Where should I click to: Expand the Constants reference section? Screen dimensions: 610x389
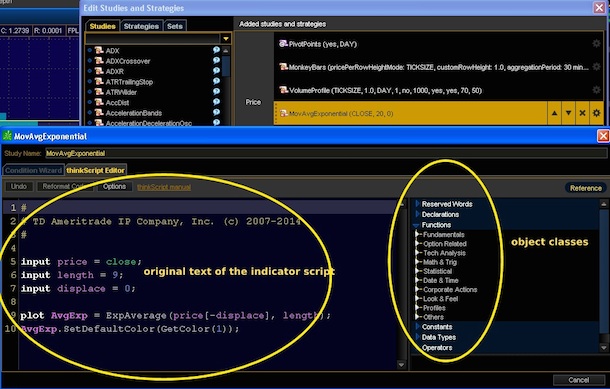417,326
